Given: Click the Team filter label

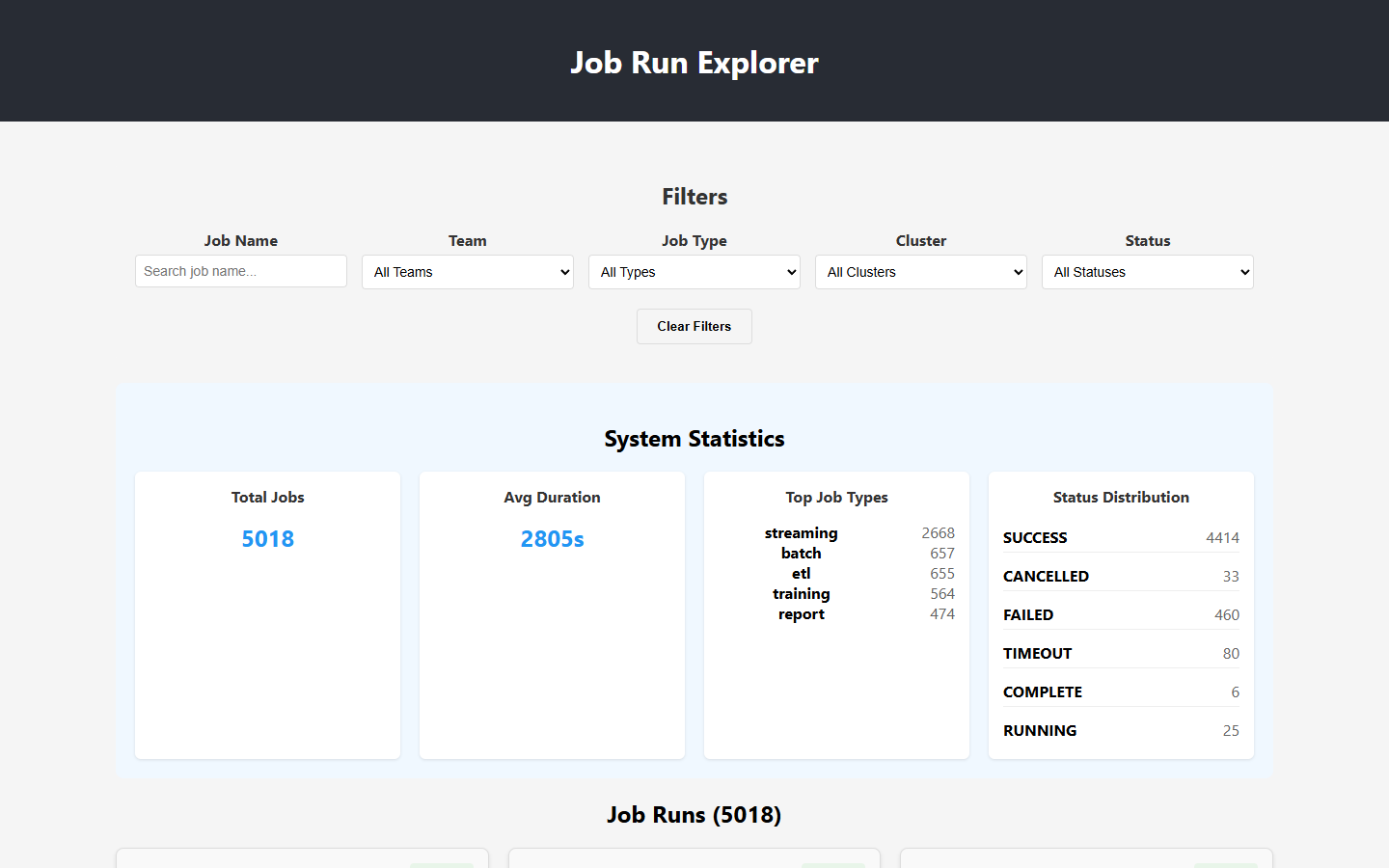Looking at the screenshot, I should (x=468, y=241).
